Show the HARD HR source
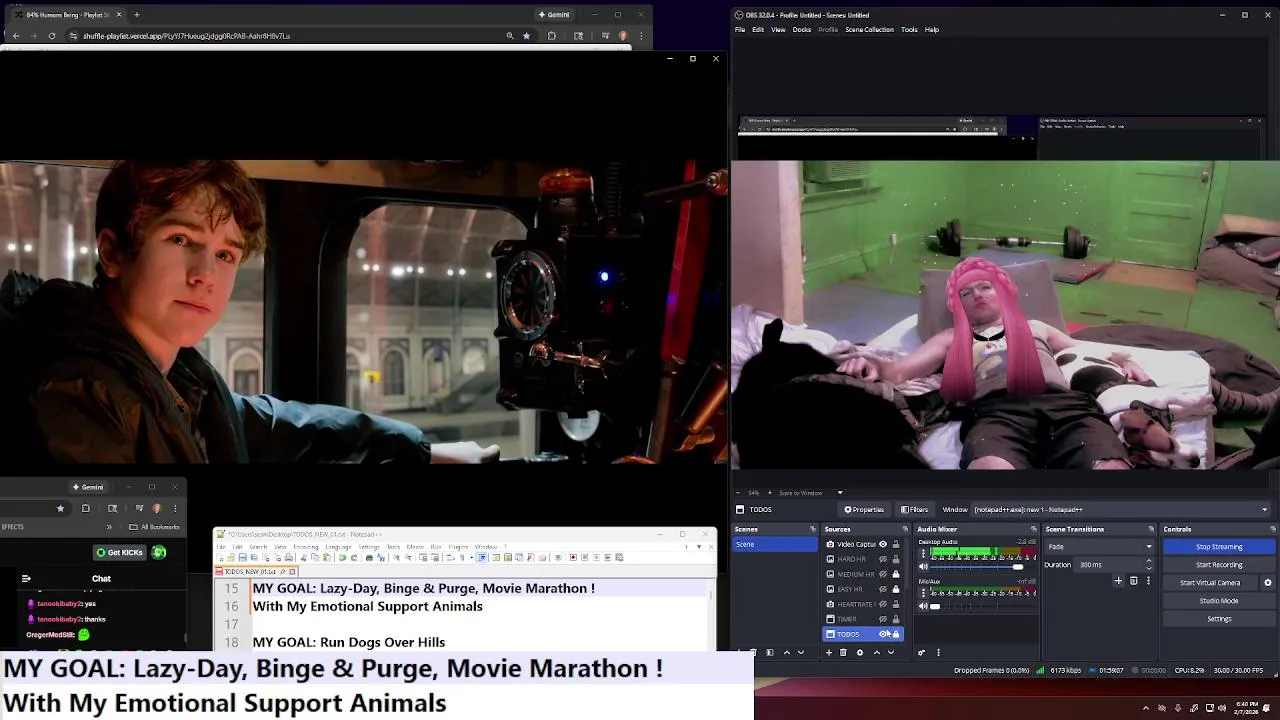Viewport: 1280px width, 720px height. click(883, 559)
